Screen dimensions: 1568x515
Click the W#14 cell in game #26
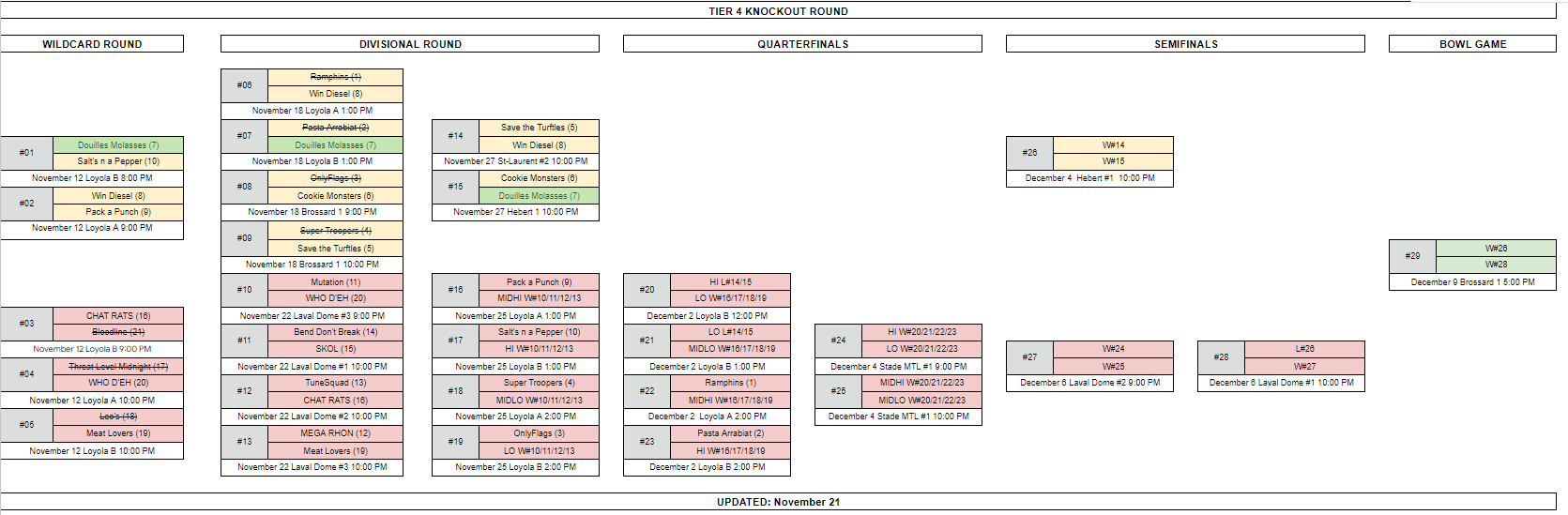1114,145
